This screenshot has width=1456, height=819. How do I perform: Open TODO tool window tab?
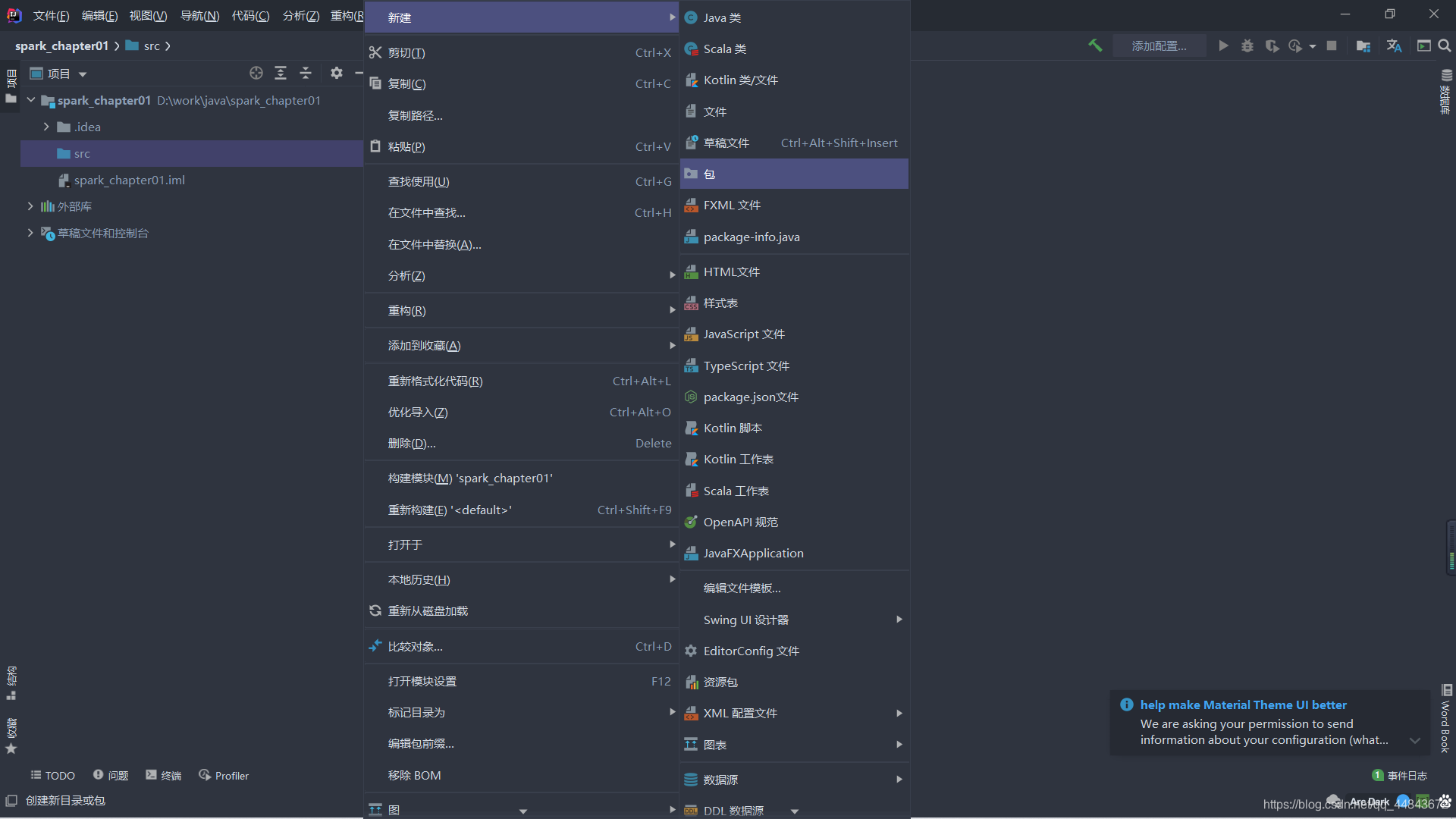tap(52, 775)
